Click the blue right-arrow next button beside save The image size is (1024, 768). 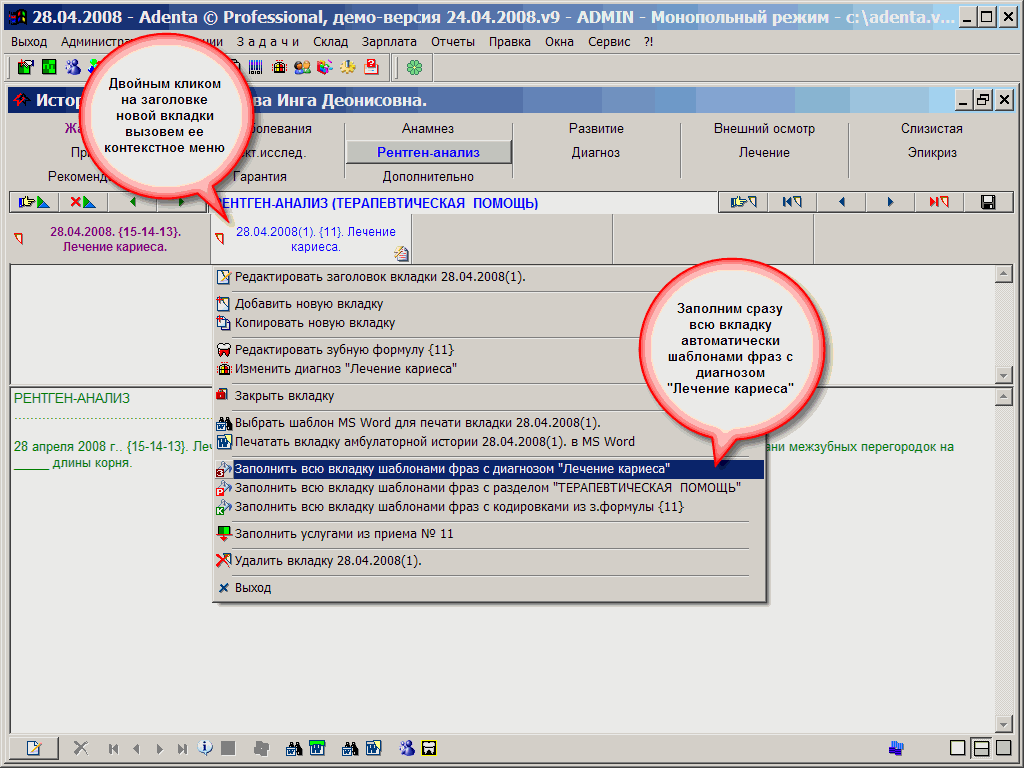[x=890, y=202]
